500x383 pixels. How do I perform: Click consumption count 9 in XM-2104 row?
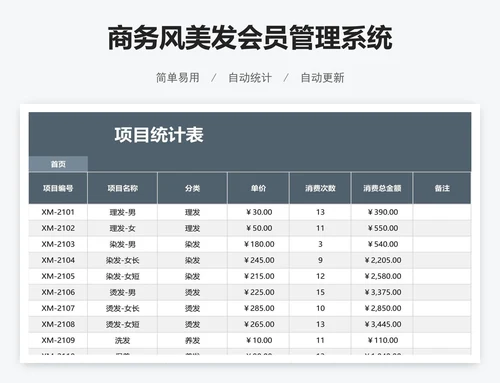[320, 260]
